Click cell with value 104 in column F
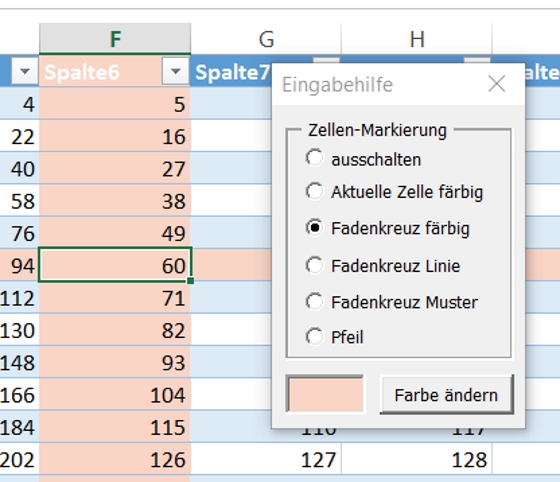This screenshot has height=482, width=560. point(115,394)
